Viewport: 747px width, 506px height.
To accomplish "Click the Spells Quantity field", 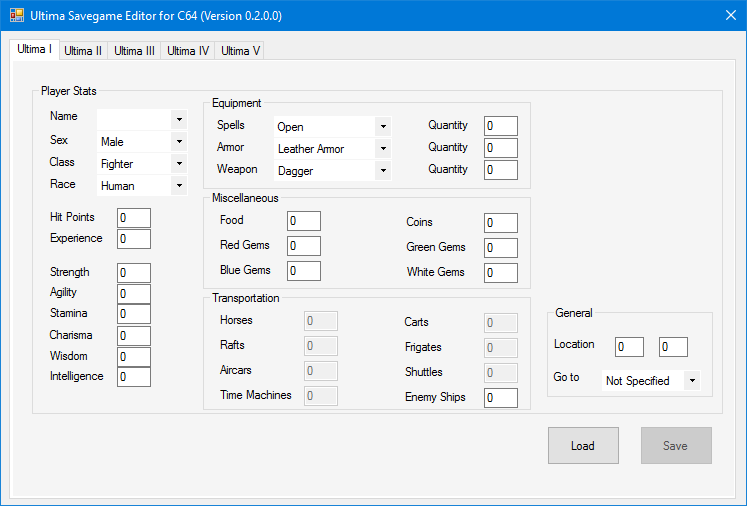I will click(501, 126).
